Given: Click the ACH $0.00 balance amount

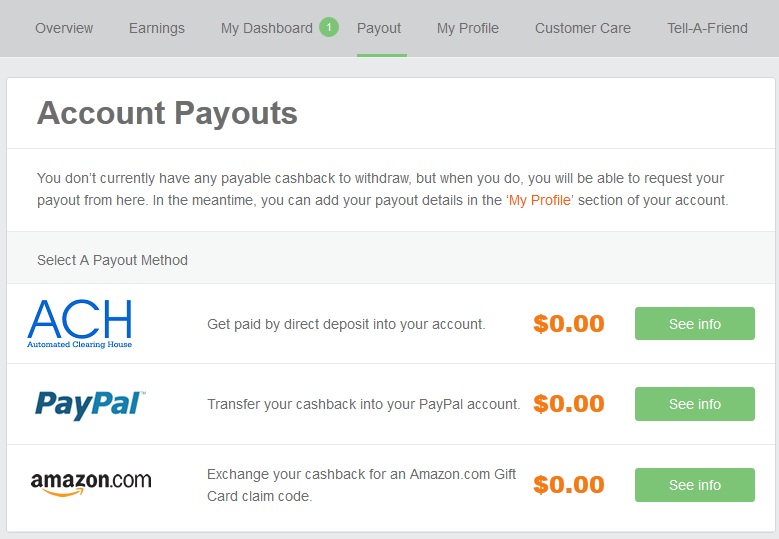Looking at the screenshot, I should (x=569, y=324).
